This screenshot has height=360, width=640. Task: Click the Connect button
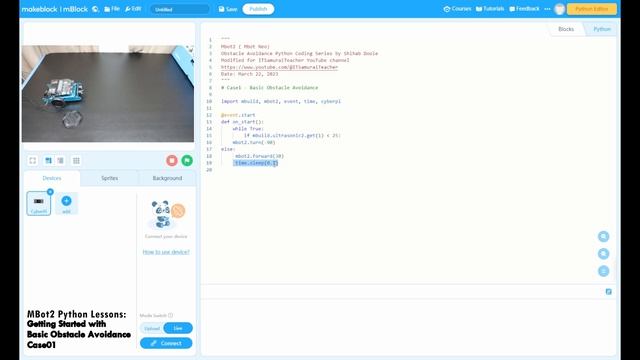point(166,343)
